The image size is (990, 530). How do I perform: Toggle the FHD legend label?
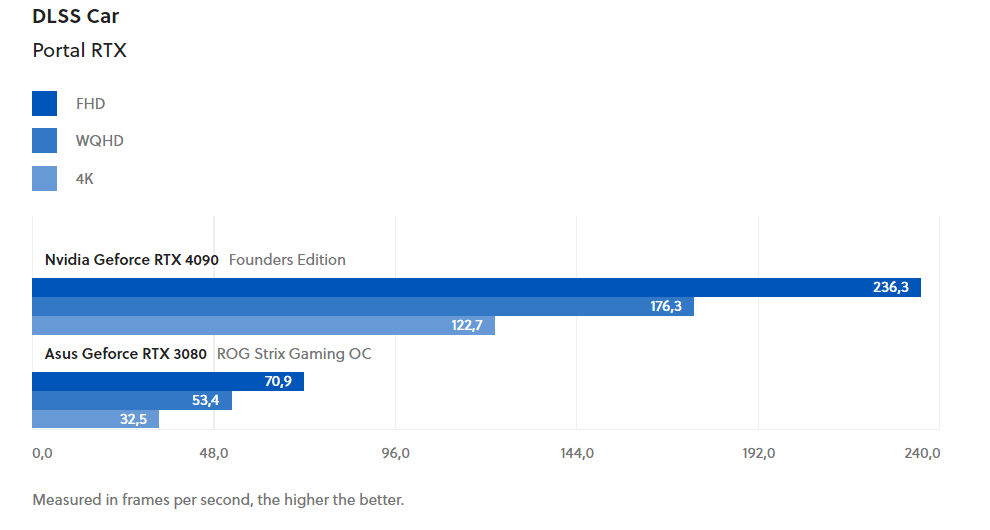90,104
